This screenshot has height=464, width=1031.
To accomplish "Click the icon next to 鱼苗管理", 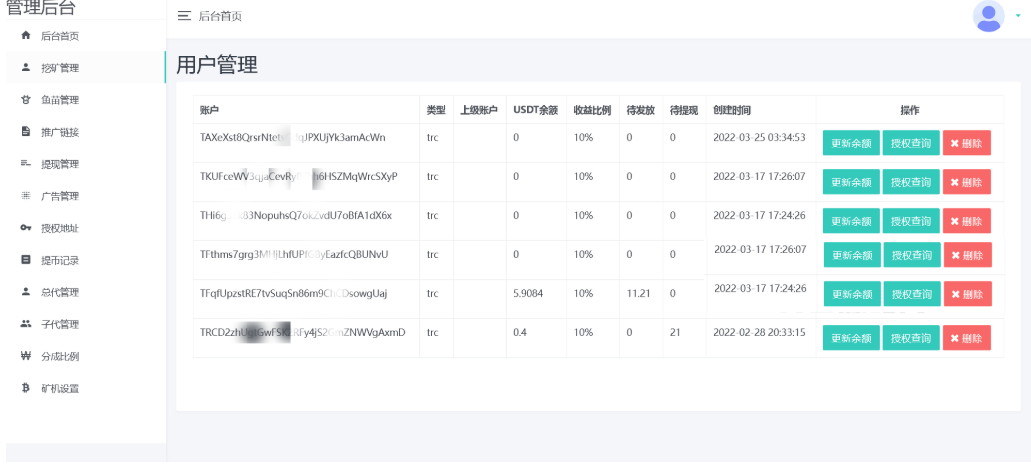I will 26,100.
